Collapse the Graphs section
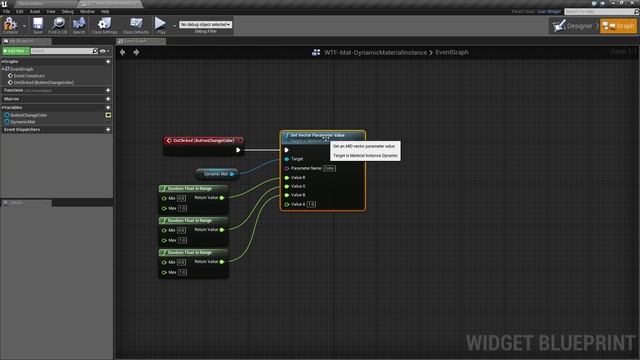This screenshot has width=640, height=360. pos(2,61)
